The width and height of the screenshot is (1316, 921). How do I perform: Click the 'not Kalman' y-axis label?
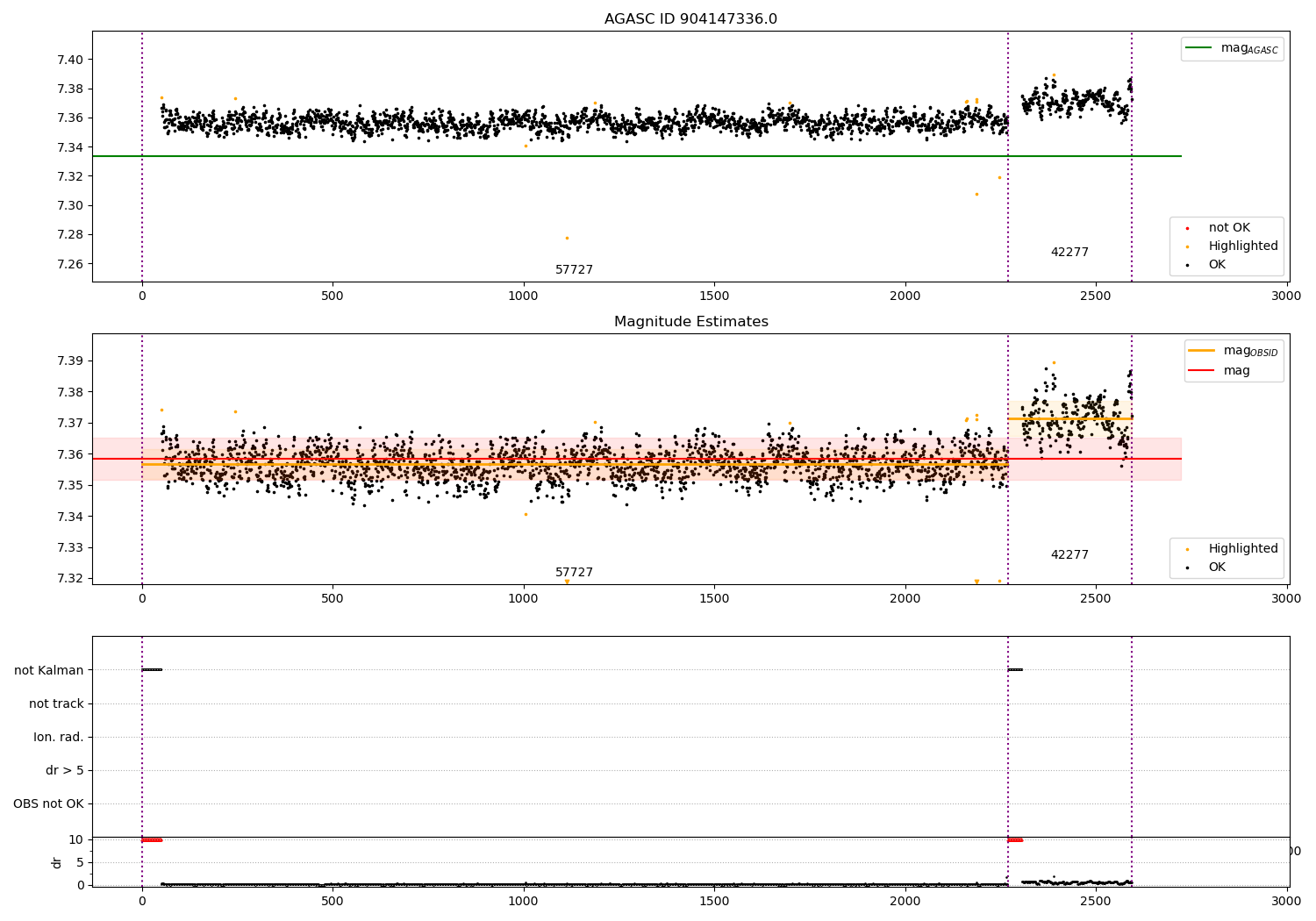click(49, 671)
